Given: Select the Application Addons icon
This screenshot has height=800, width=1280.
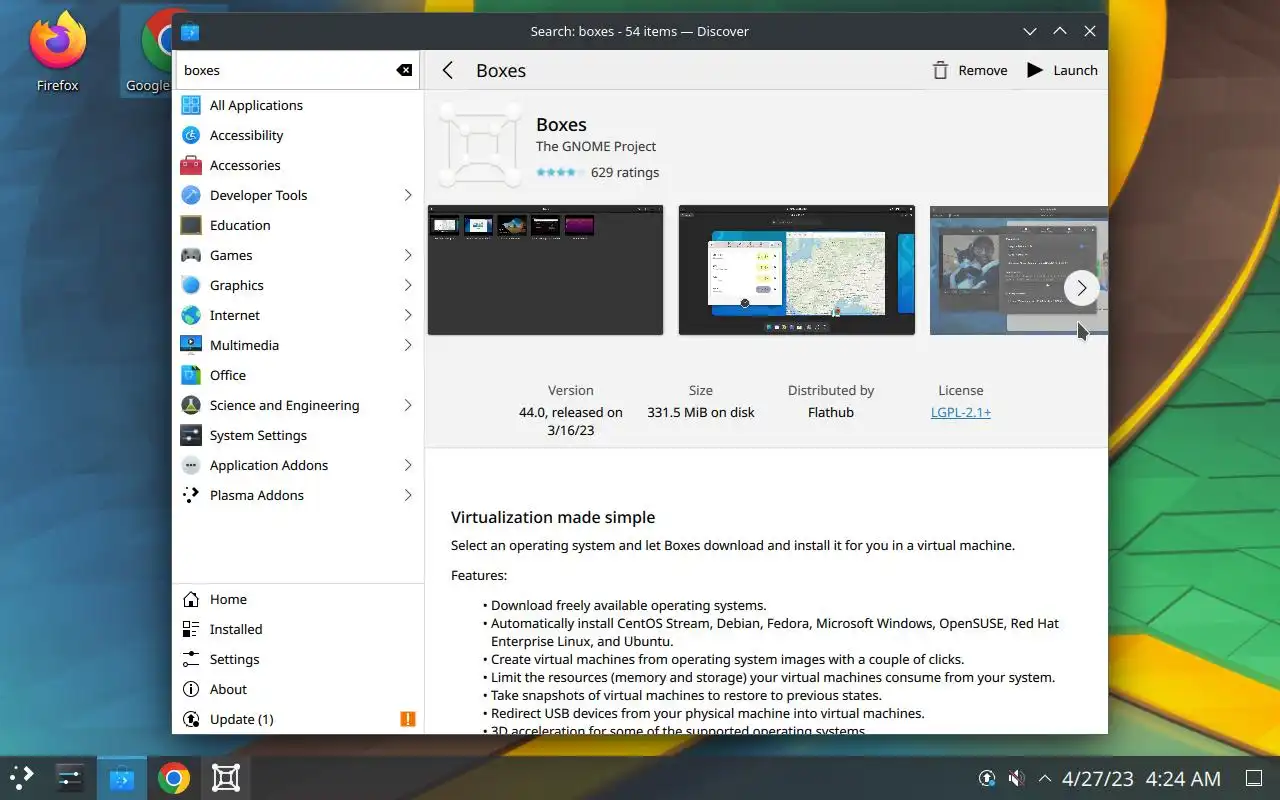Looking at the screenshot, I should (191, 465).
